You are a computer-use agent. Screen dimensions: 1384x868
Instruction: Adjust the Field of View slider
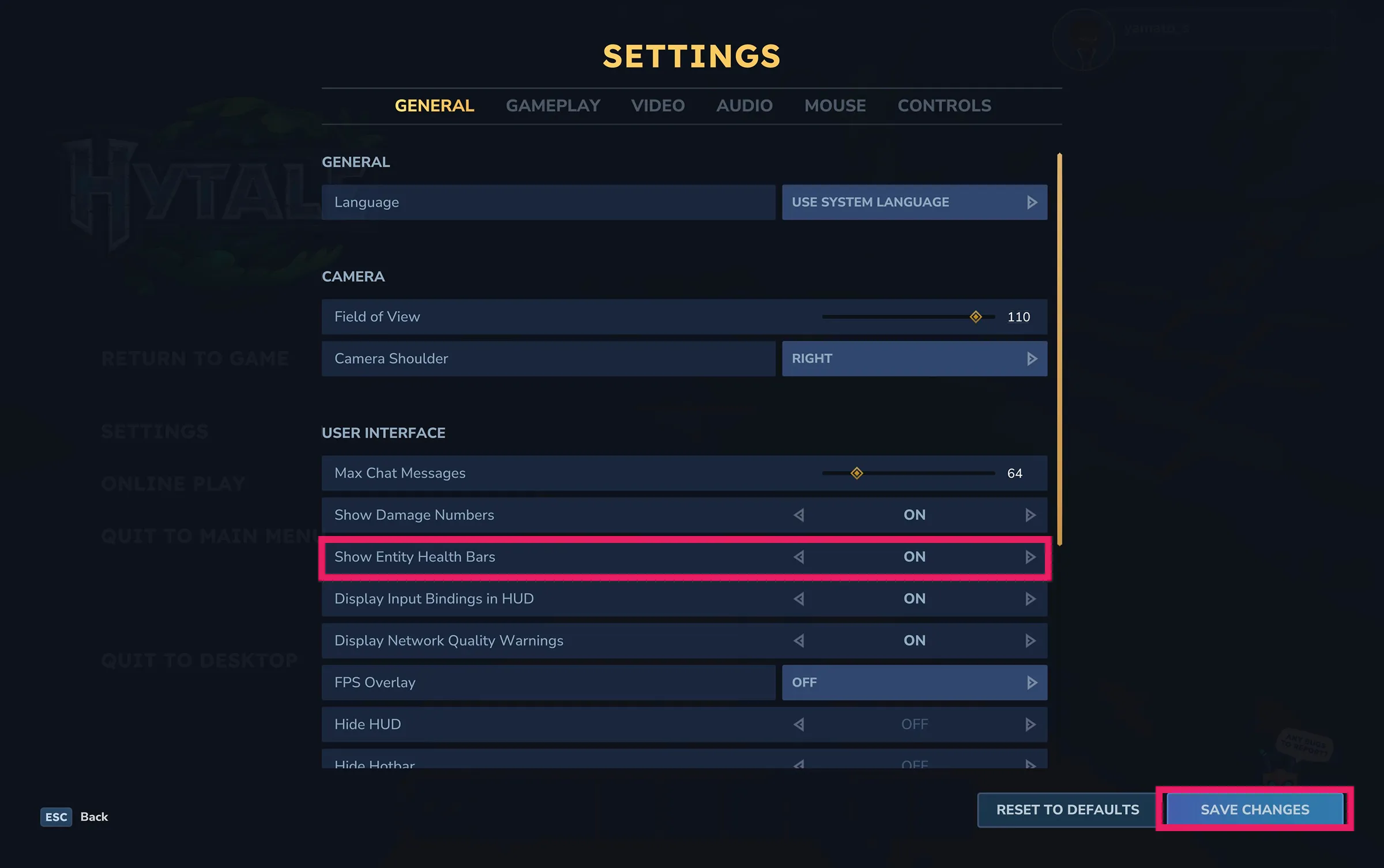click(976, 316)
